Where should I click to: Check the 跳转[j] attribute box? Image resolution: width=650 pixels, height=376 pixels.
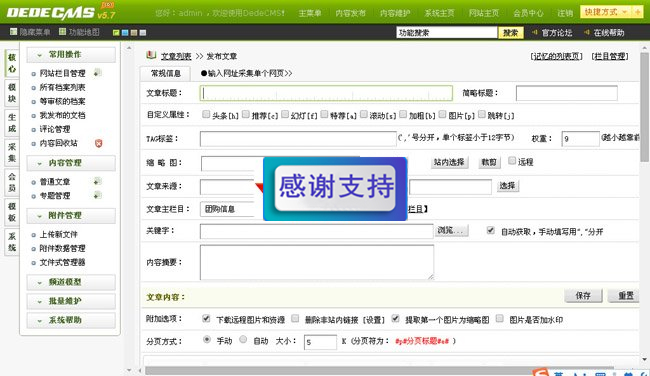482,114
